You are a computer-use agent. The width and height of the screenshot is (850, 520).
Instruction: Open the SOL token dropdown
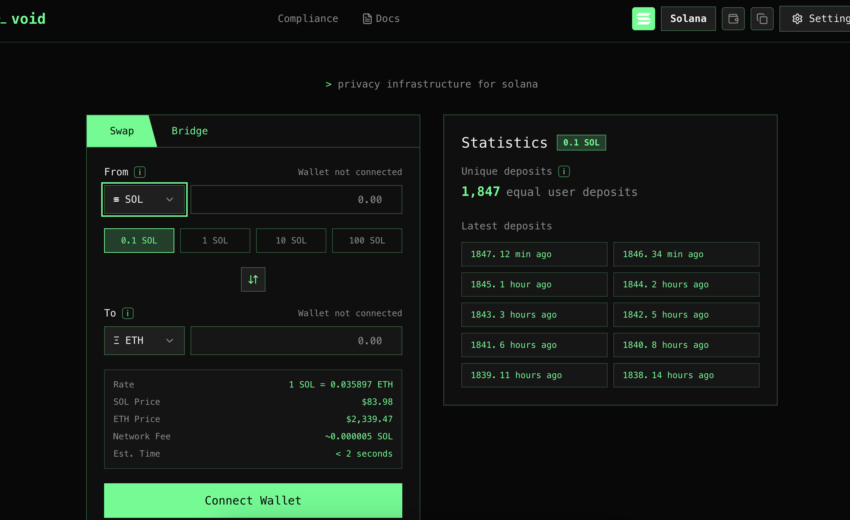click(144, 200)
